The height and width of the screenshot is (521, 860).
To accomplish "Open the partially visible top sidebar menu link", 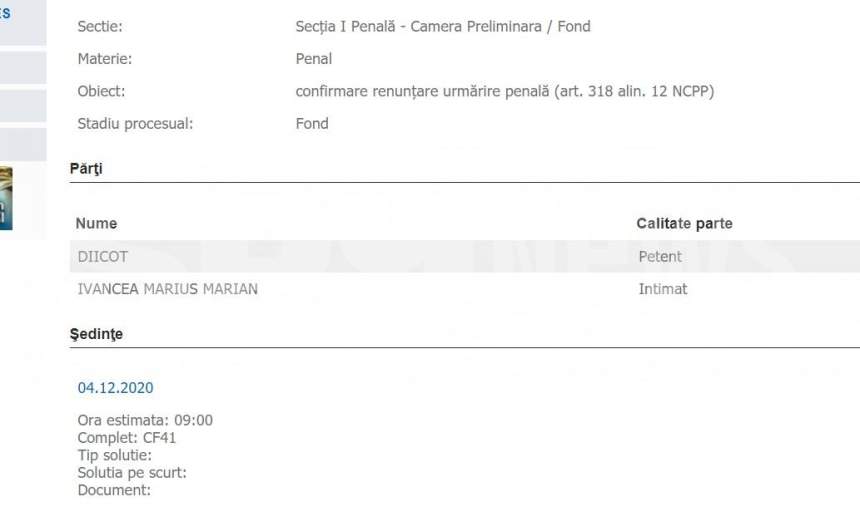I will [x=6, y=14].
